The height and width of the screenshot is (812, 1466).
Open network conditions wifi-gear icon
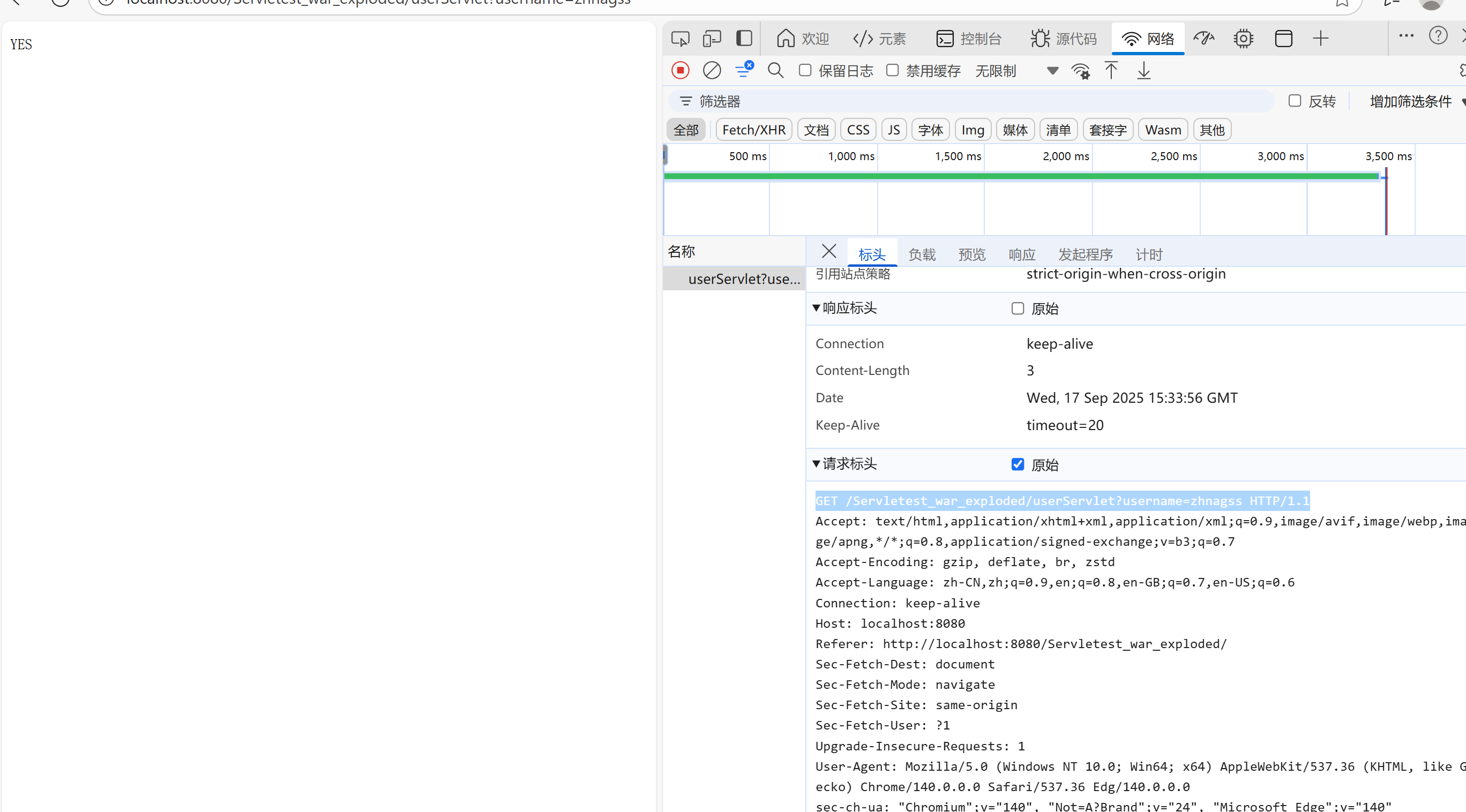coord(1080,71)
